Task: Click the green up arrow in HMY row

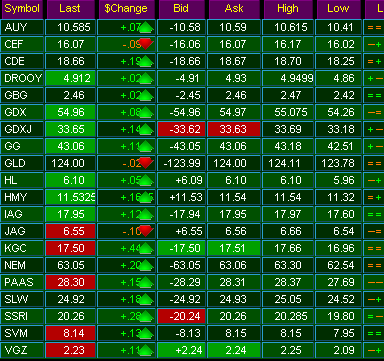Action: point(146,197)
